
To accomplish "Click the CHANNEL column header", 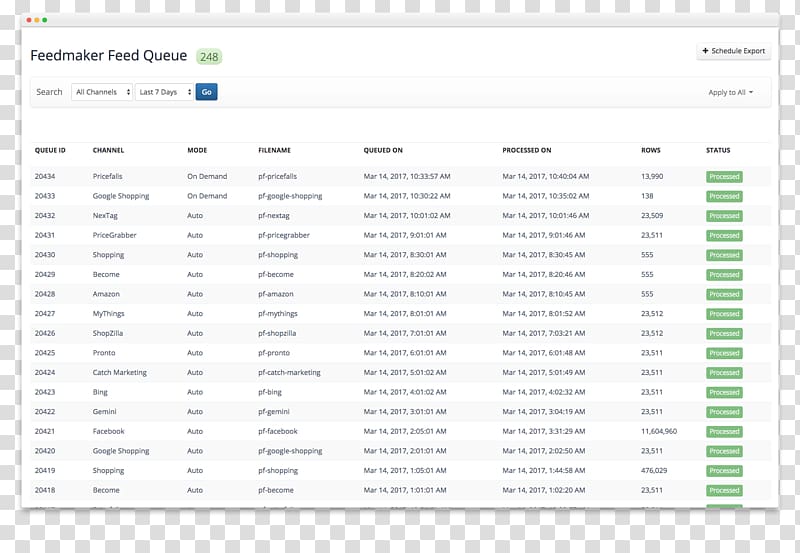I will pos(108,150).
